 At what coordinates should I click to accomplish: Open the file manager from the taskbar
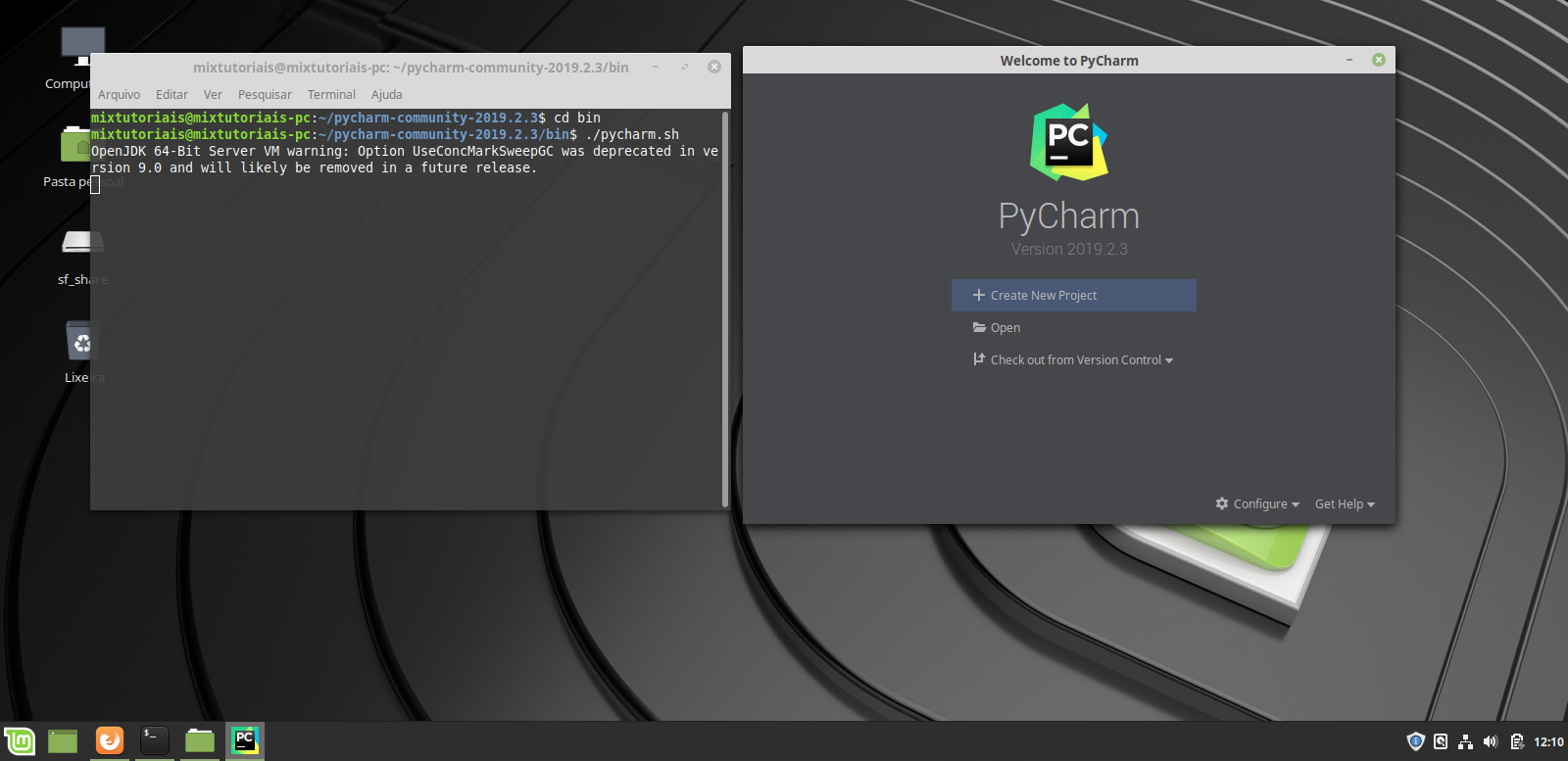(200, 740)
